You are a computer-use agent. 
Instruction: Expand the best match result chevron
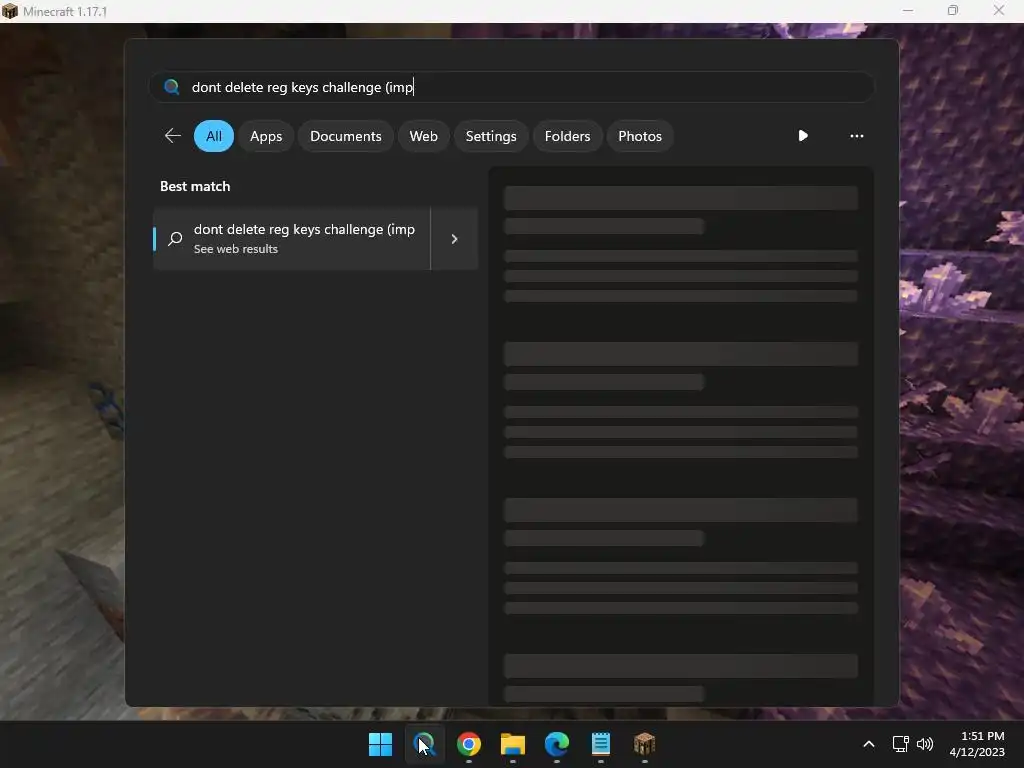[x=455, y=238]
